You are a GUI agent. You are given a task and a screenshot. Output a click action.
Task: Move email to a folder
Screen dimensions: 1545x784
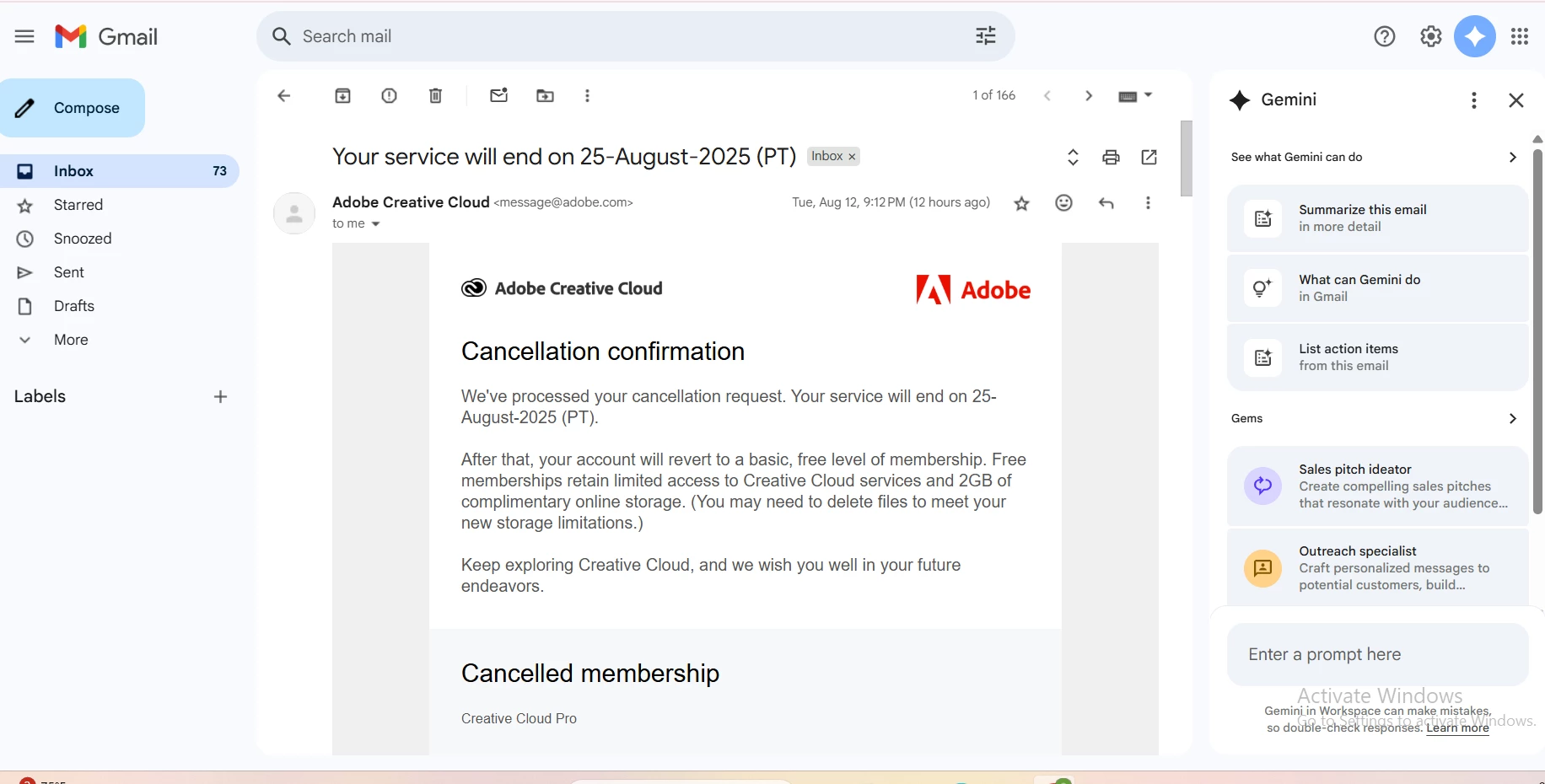tap(545, 95)
